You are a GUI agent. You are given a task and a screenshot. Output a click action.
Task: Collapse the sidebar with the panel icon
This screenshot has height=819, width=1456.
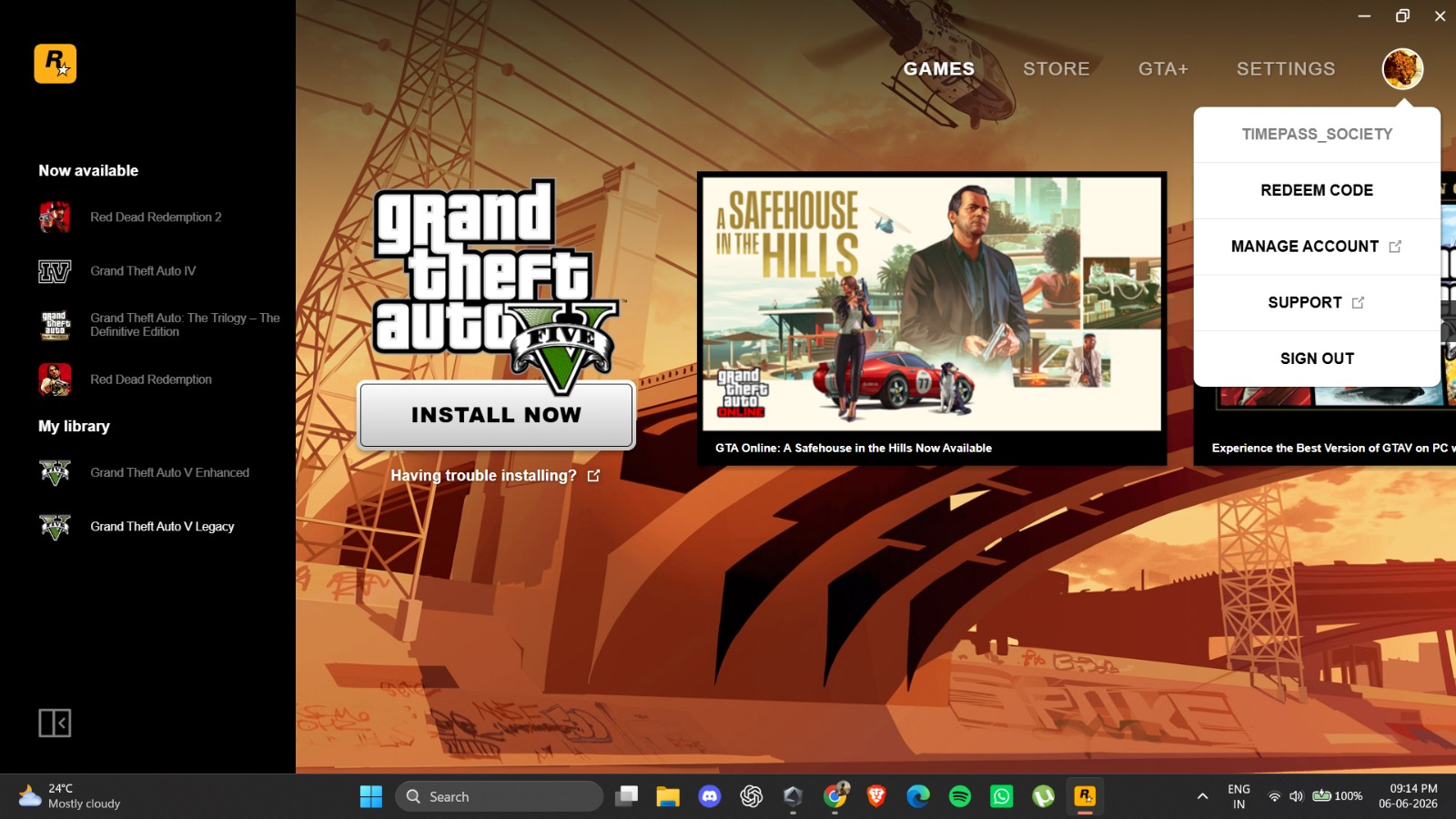pyautogui.click(x=55, y=723)
